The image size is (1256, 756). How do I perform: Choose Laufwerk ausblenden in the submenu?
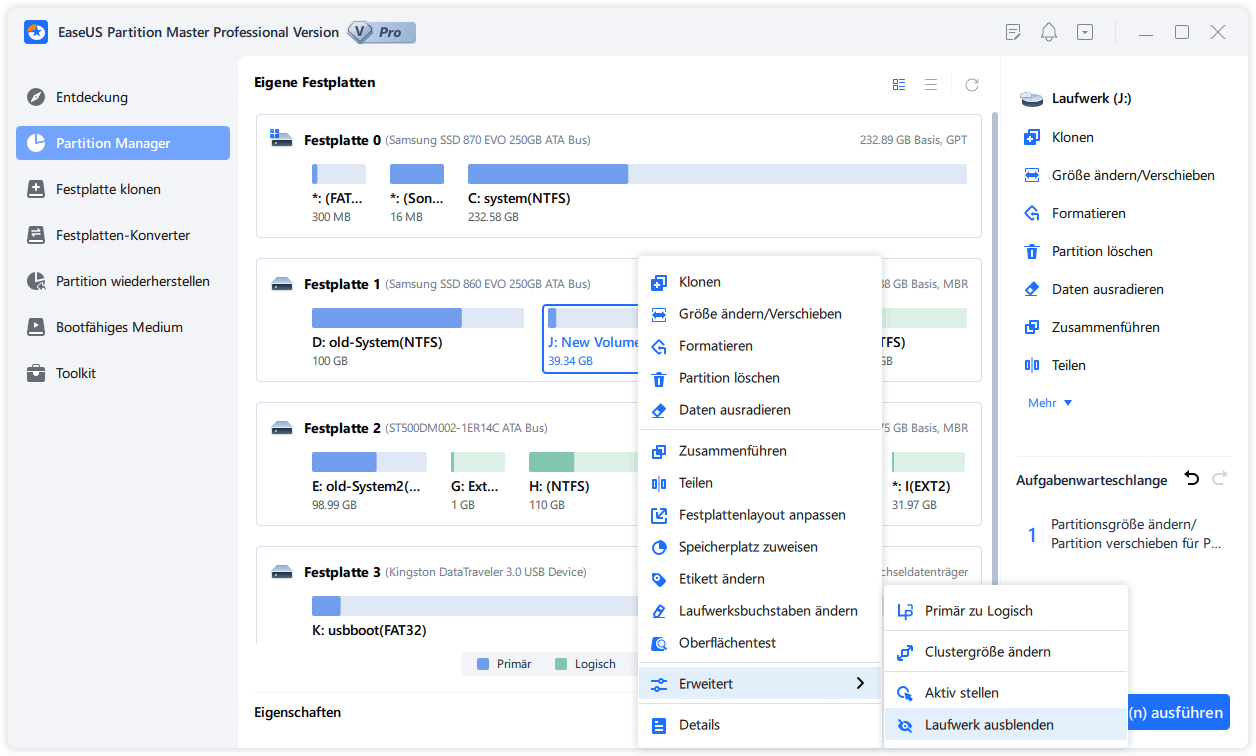pyautogui.click(x=1006, y=725)
